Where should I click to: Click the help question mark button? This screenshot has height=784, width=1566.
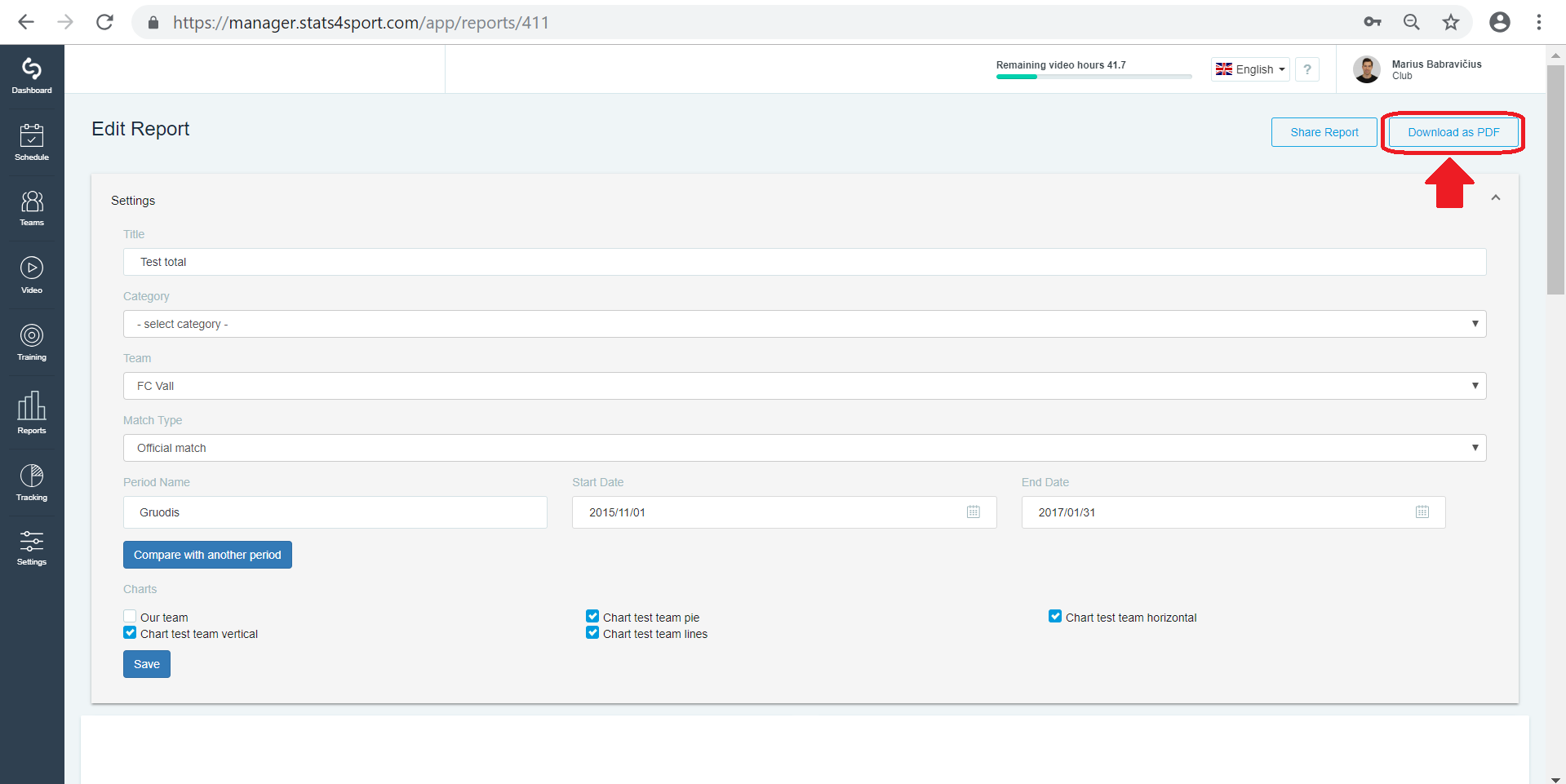pyautogui.click(x=1307, y=69)
